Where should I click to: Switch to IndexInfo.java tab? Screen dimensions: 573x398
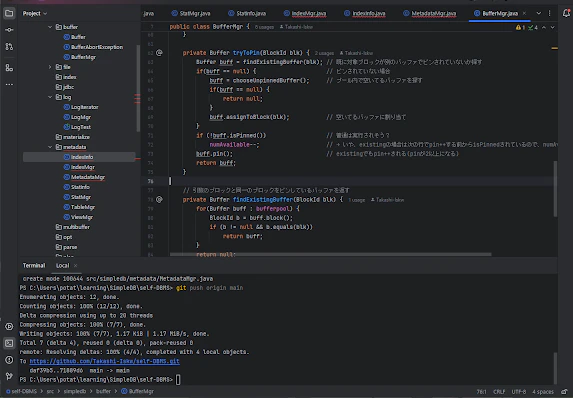pos(365,14)
